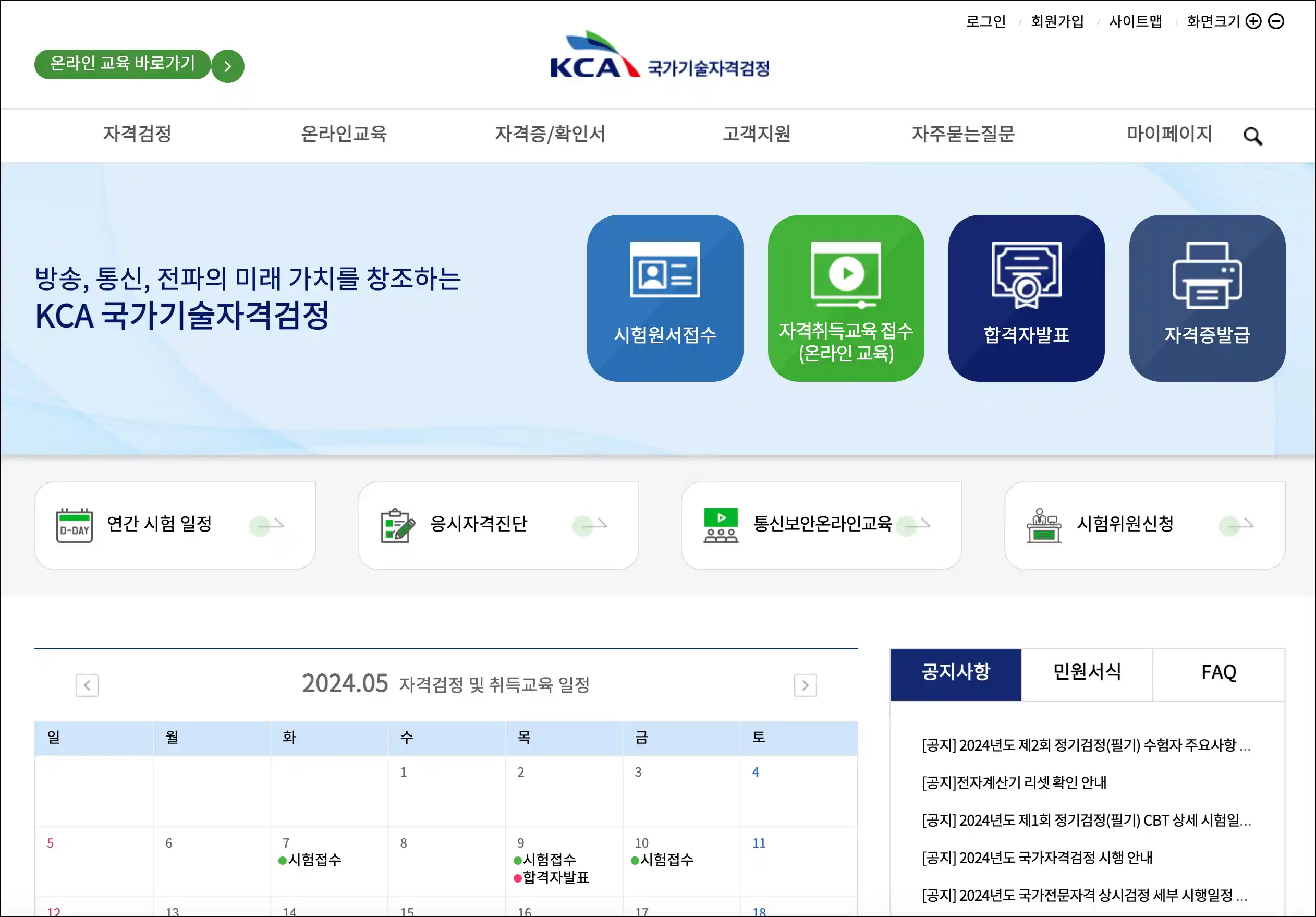The image size is (1316, 917).
Task: Switch to 민원서식 tab
Action: [1086, 672]
